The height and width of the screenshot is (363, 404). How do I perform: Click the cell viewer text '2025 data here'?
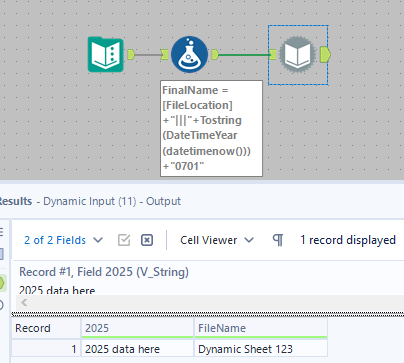pos(57,290)
